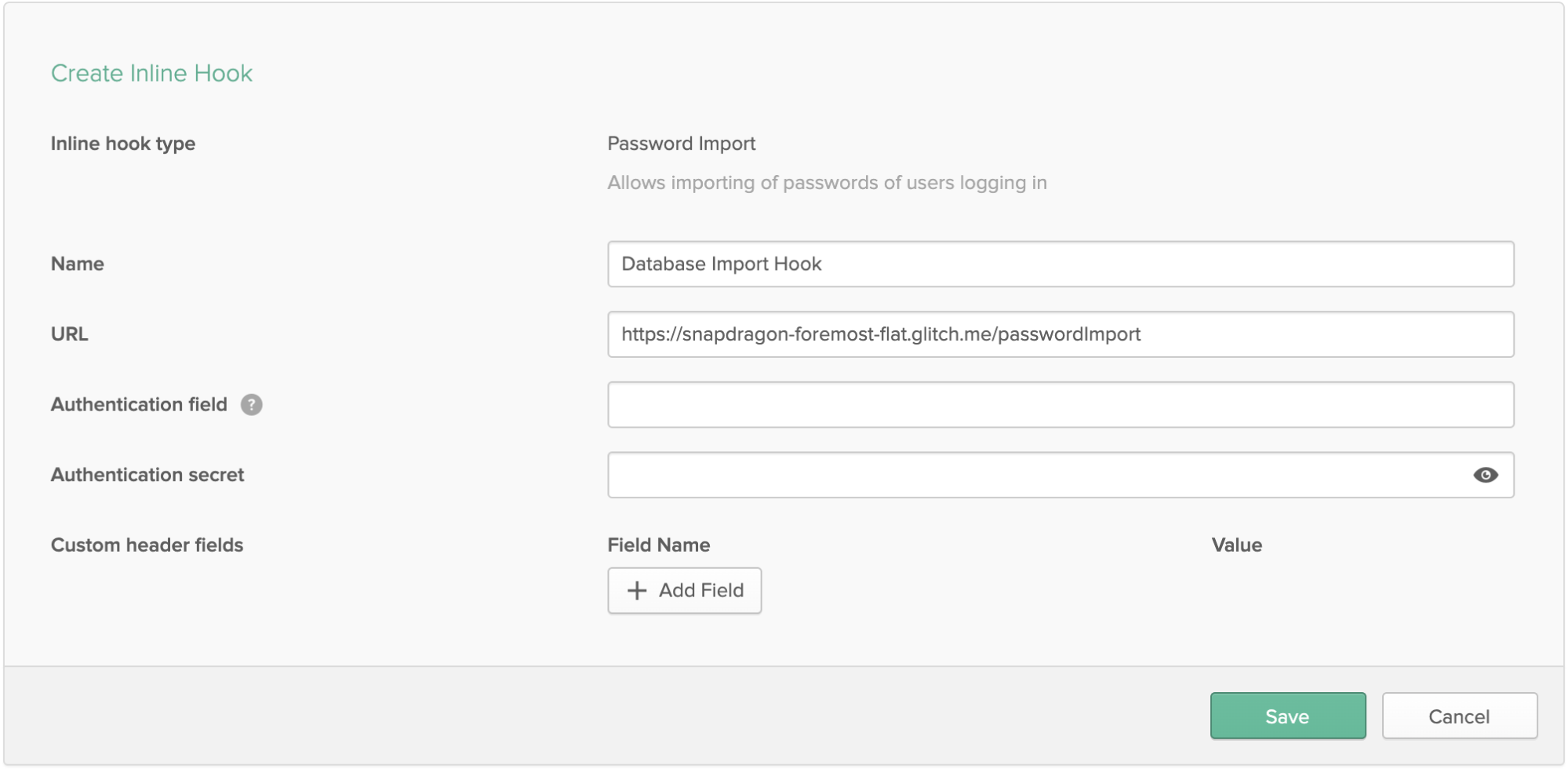Click the Value column header
The image size is (1568, 769).
pyautogui.click(x=1236, y=545)
